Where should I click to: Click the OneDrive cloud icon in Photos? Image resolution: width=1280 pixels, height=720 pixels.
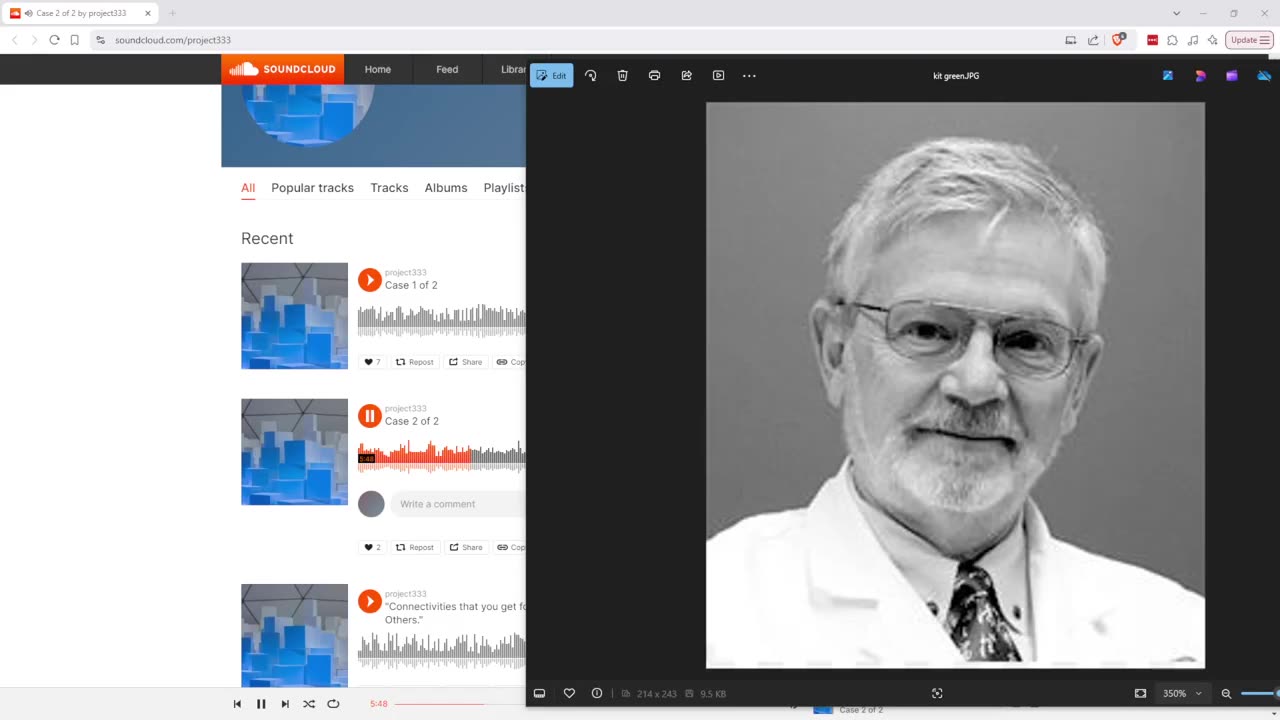1264,75
